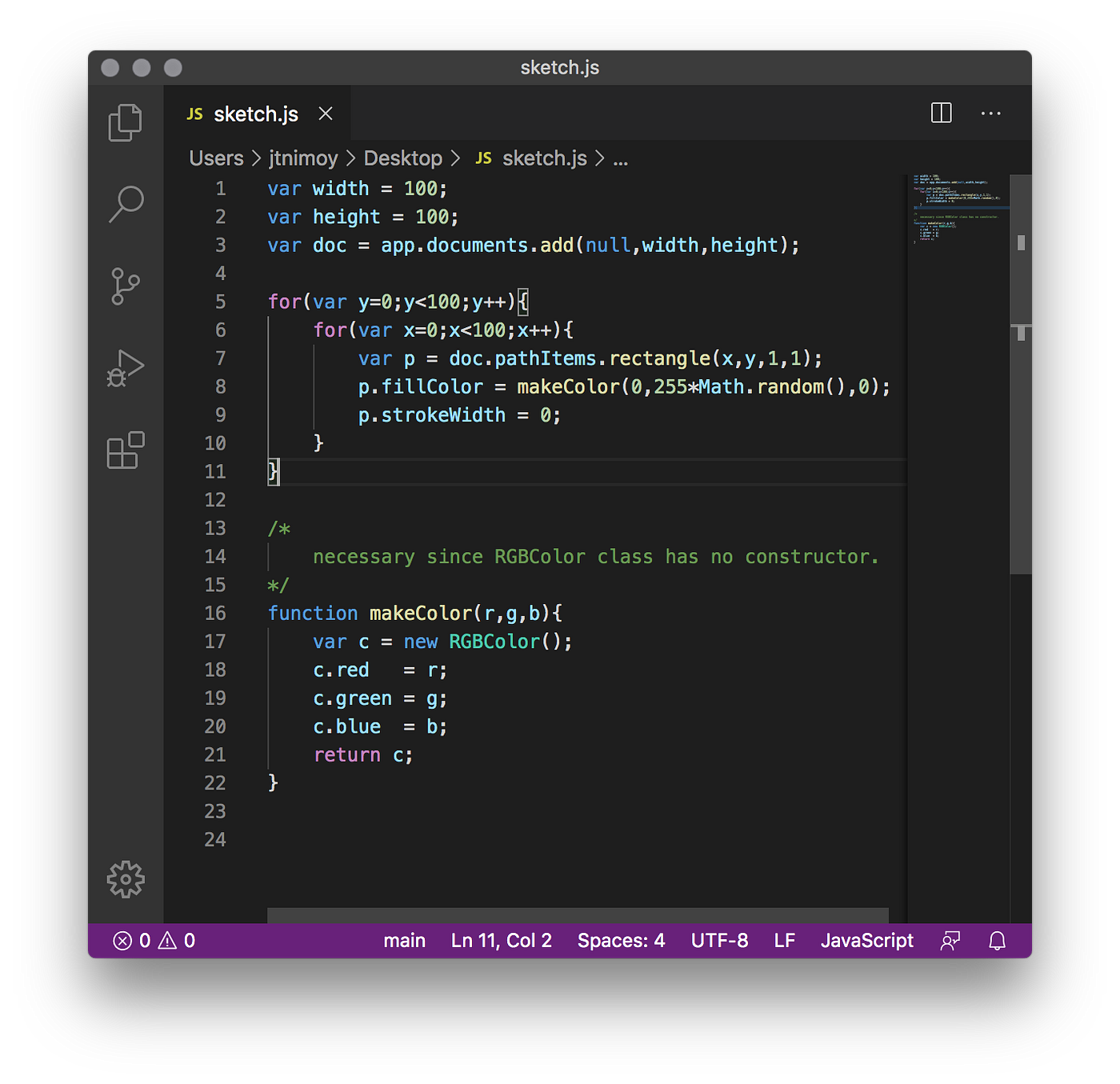Open the Explorer view in the activity bar

125,122
